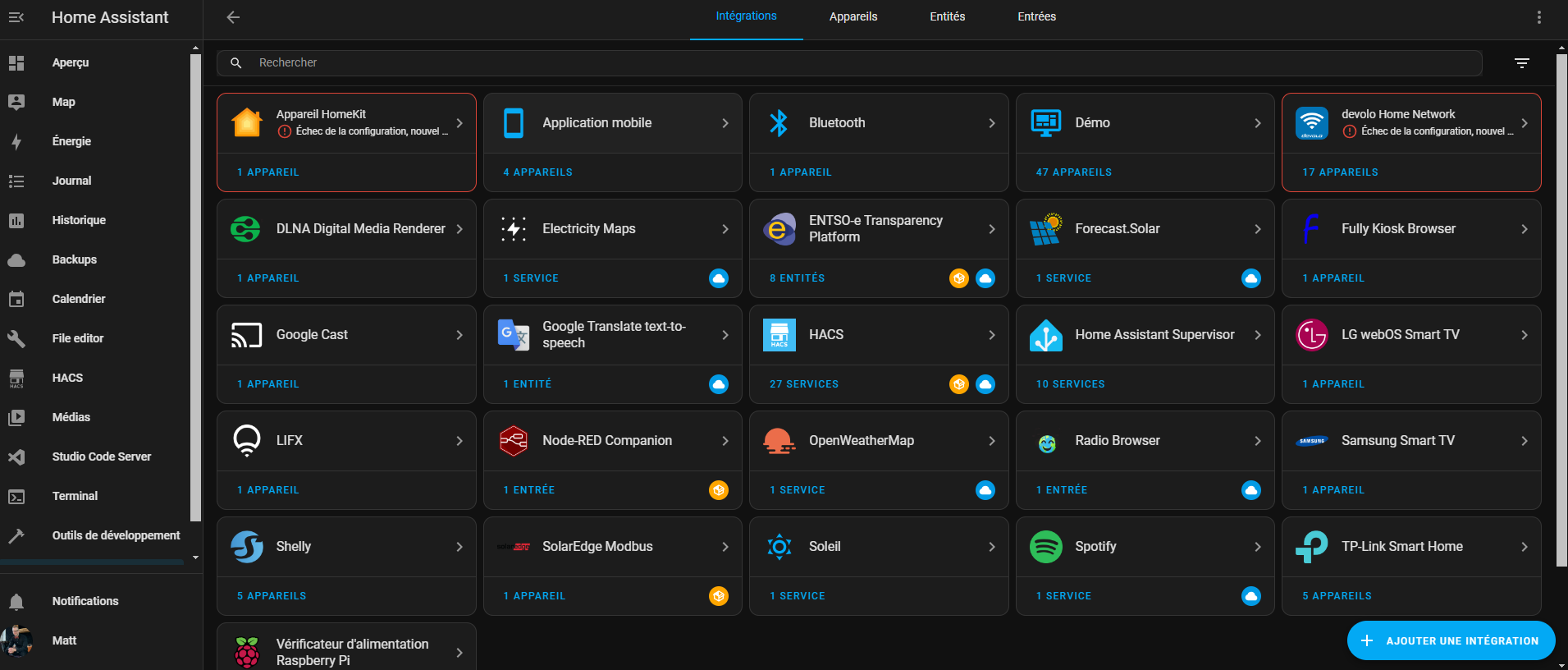Click the Forecast.Solar panel icon

(x=1046, y=229)
